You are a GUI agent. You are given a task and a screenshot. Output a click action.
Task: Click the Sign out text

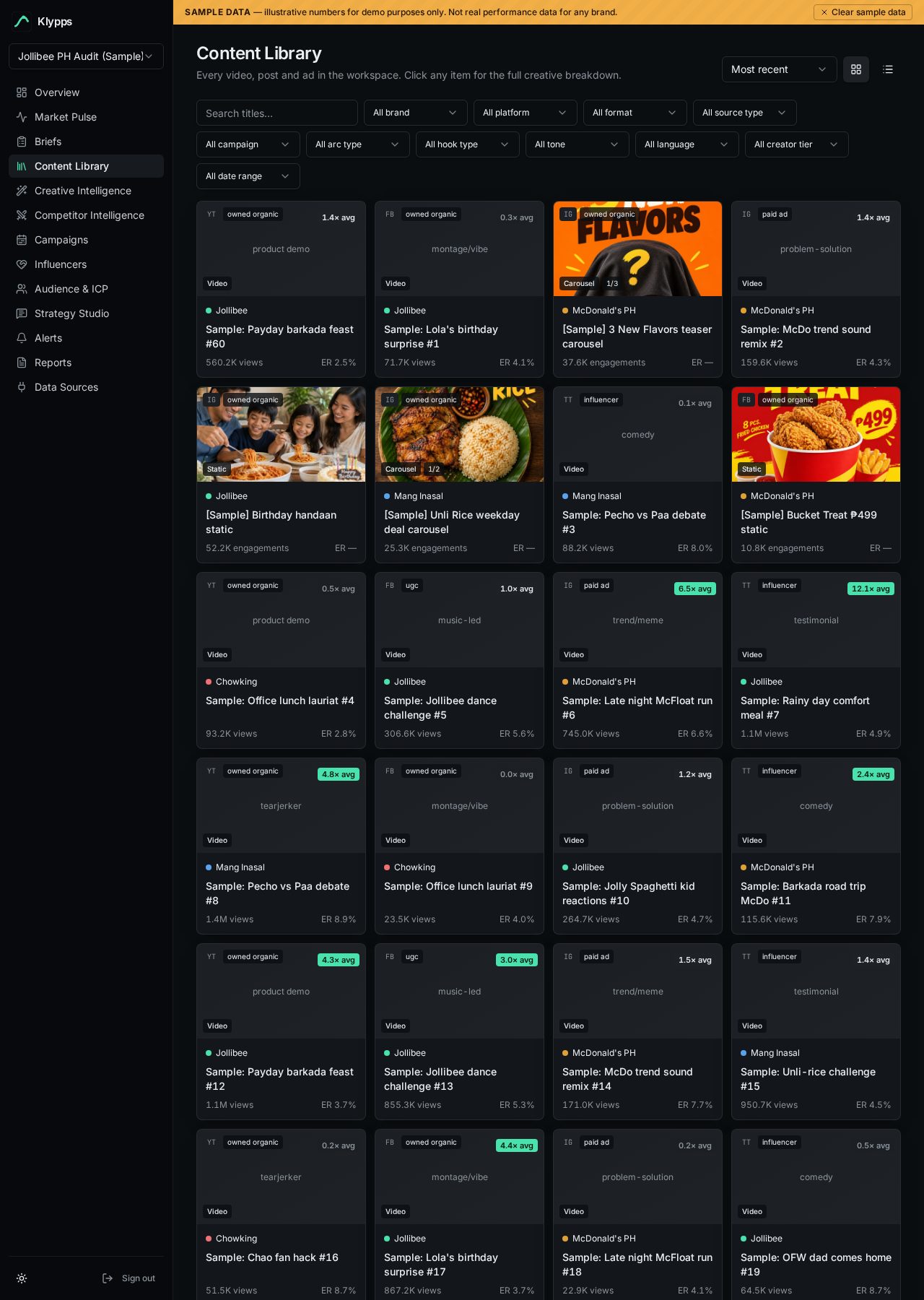click(139, 1278)
